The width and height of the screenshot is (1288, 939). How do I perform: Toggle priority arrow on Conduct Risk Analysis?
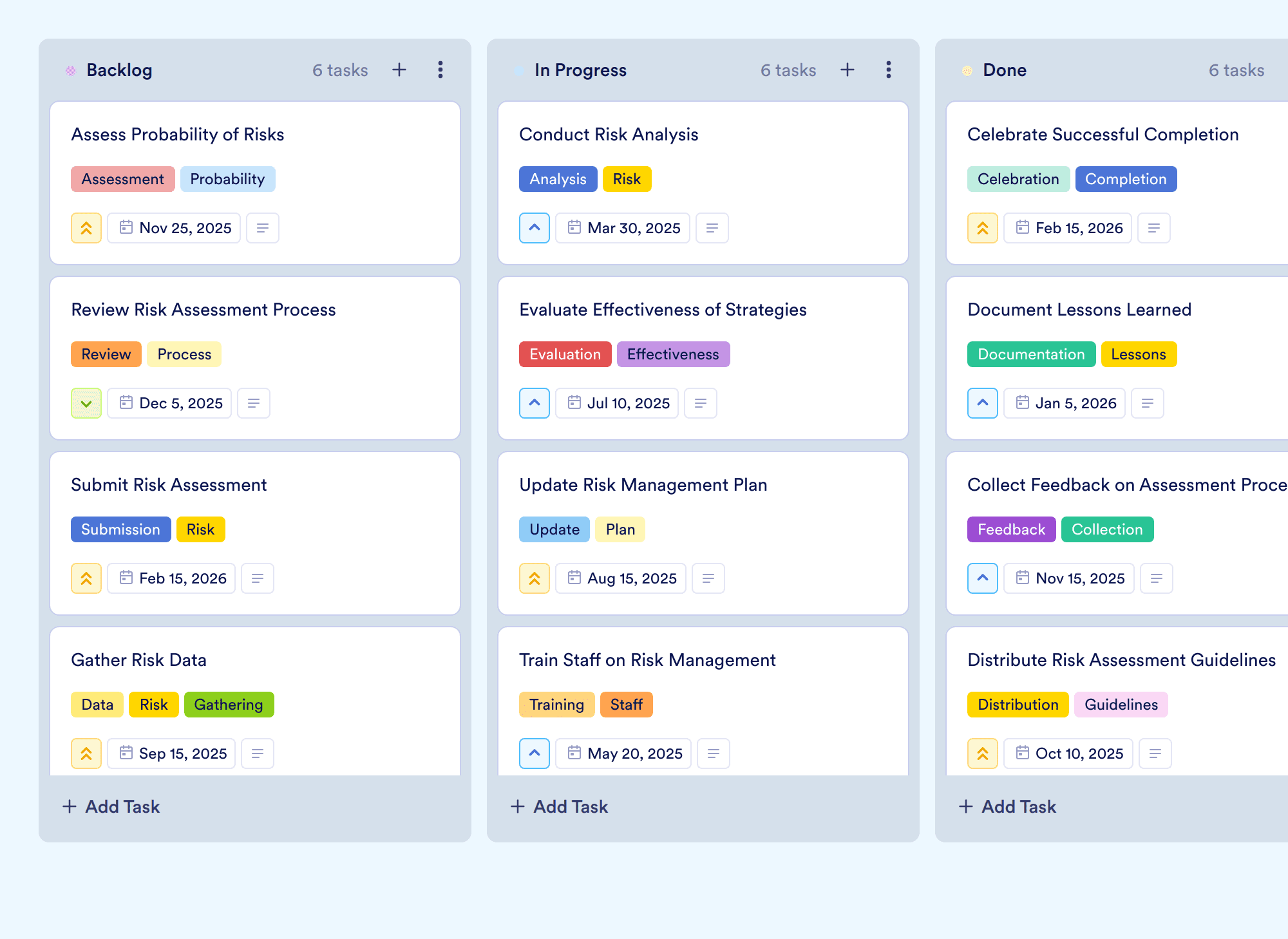(535, 228)
